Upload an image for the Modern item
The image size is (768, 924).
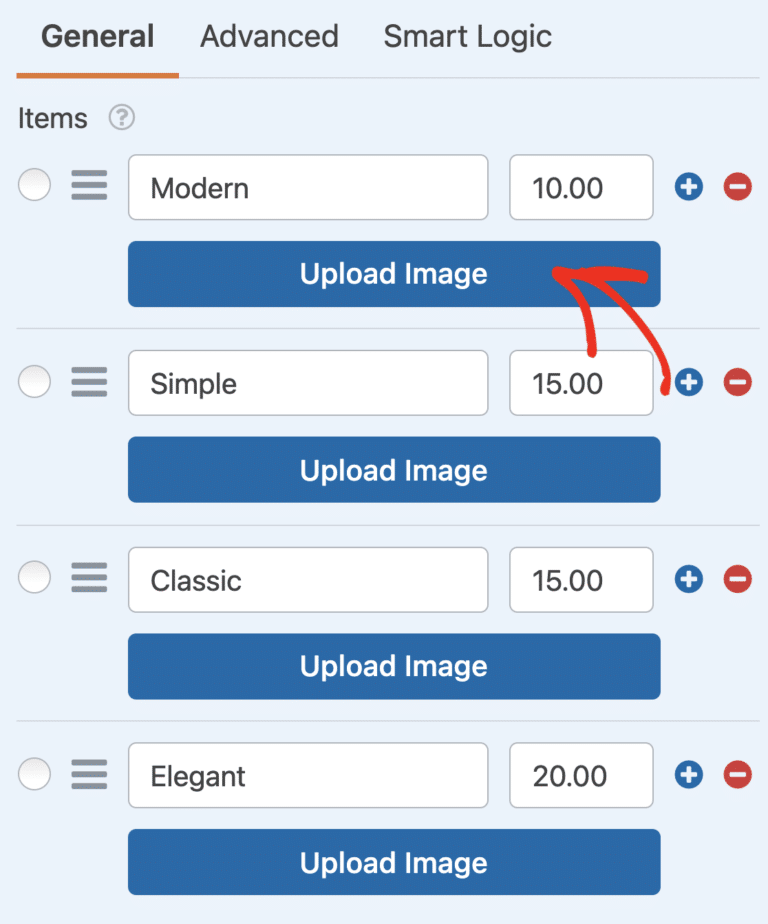[x=393, y=273]
